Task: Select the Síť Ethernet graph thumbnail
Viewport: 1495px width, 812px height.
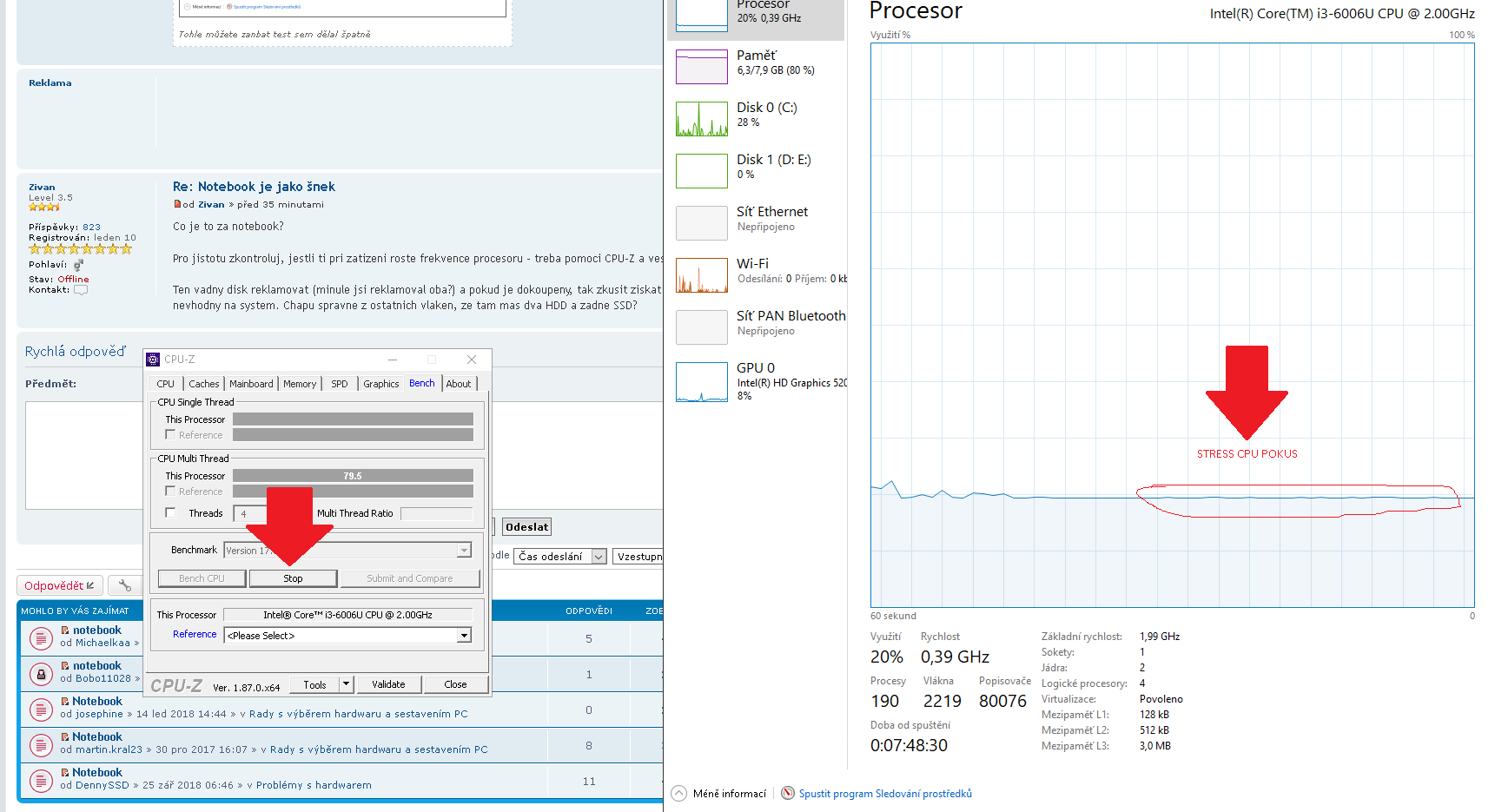Action: [702, 223]
